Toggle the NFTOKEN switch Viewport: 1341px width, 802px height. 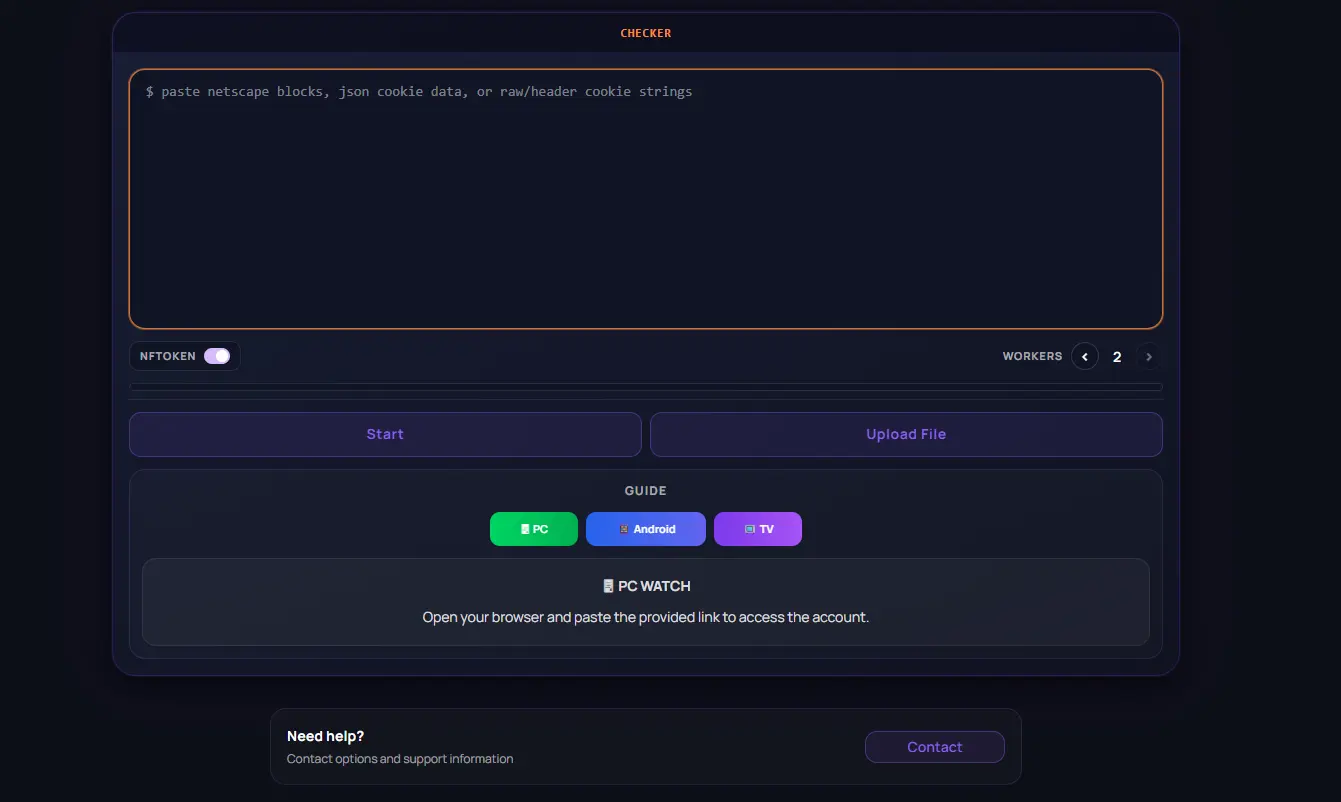[217, 356]
